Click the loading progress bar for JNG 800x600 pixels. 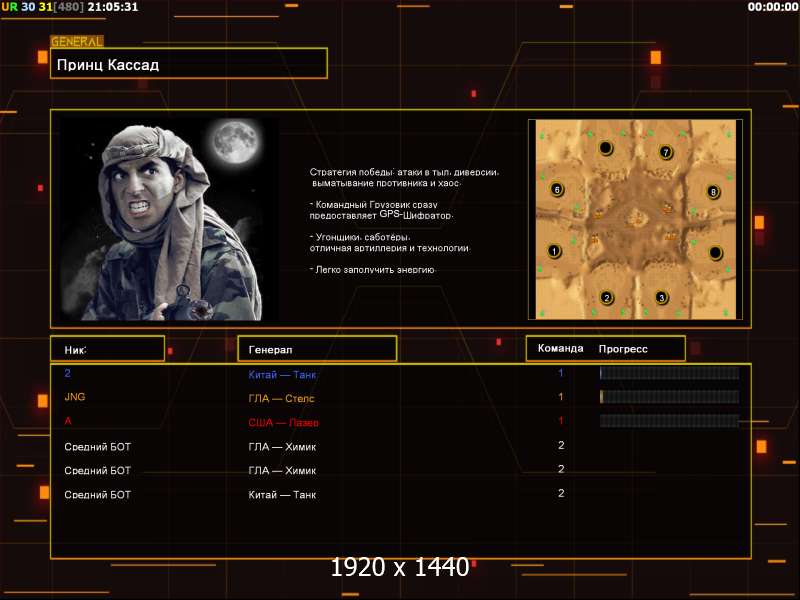point(669,397)
